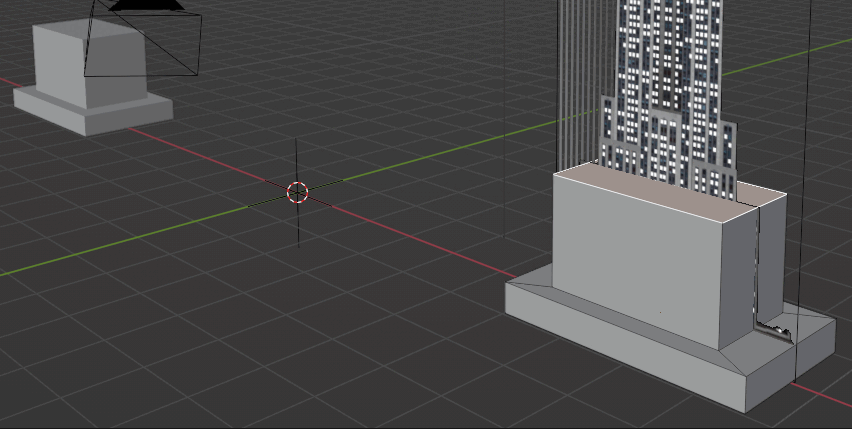Screen dimensions: 852x429
Task: Click the black triangle atop the camera
Action: pyautogui.click(x=146, y=5)
